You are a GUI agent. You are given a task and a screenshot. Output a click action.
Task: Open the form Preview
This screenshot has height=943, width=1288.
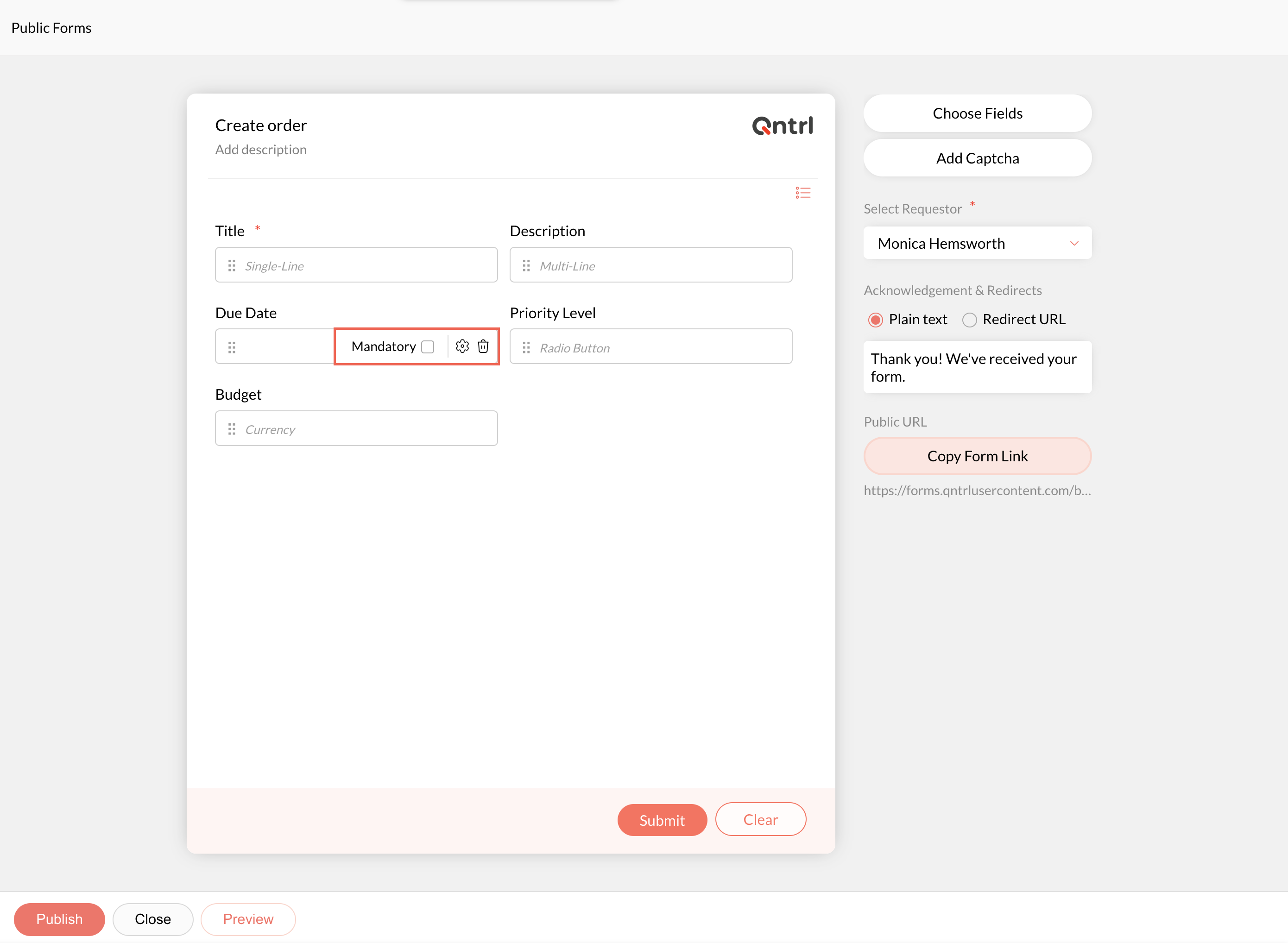tap(248, 918)
